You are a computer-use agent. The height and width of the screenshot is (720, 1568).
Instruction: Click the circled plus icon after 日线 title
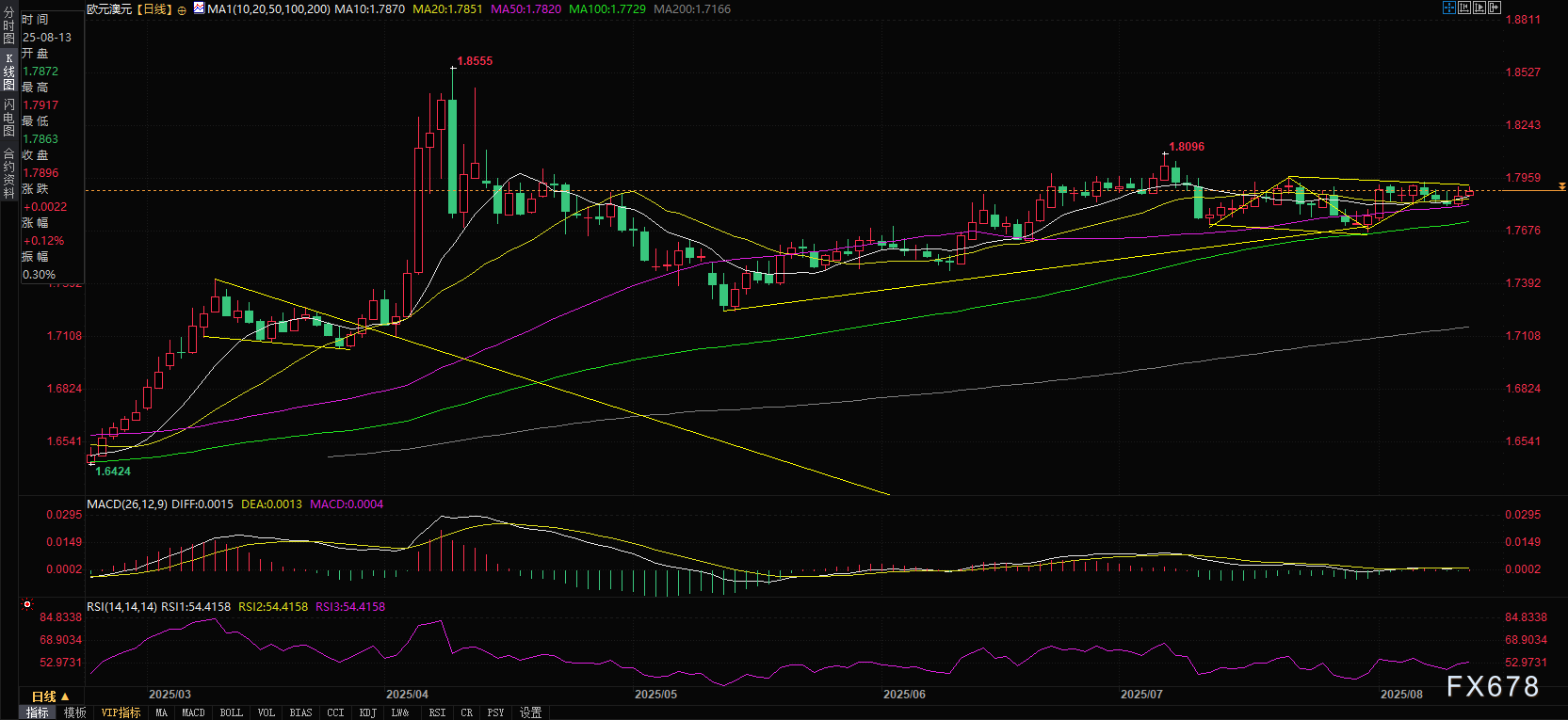[x=182, y=9]
